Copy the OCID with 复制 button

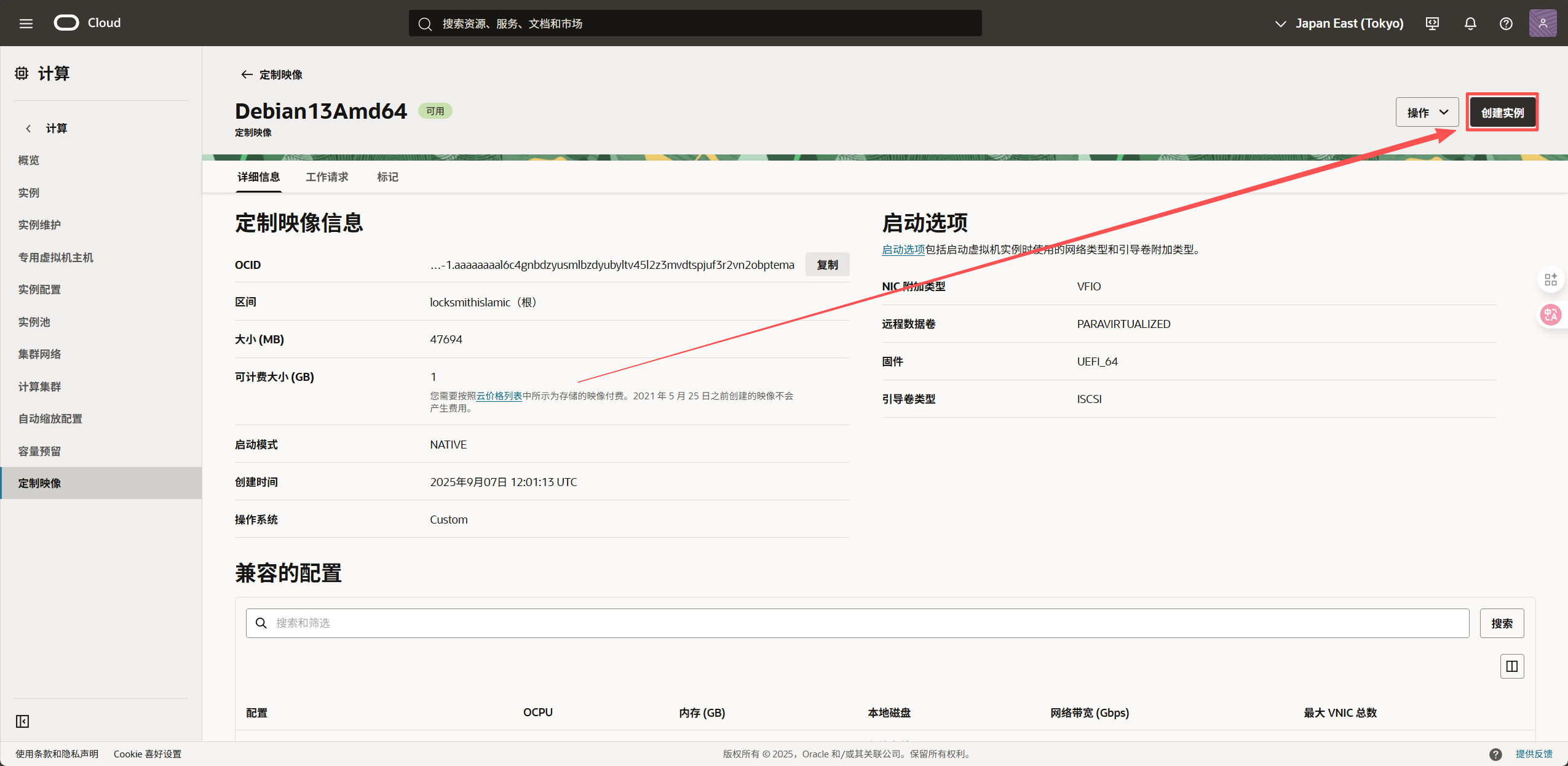coord(827,265)
